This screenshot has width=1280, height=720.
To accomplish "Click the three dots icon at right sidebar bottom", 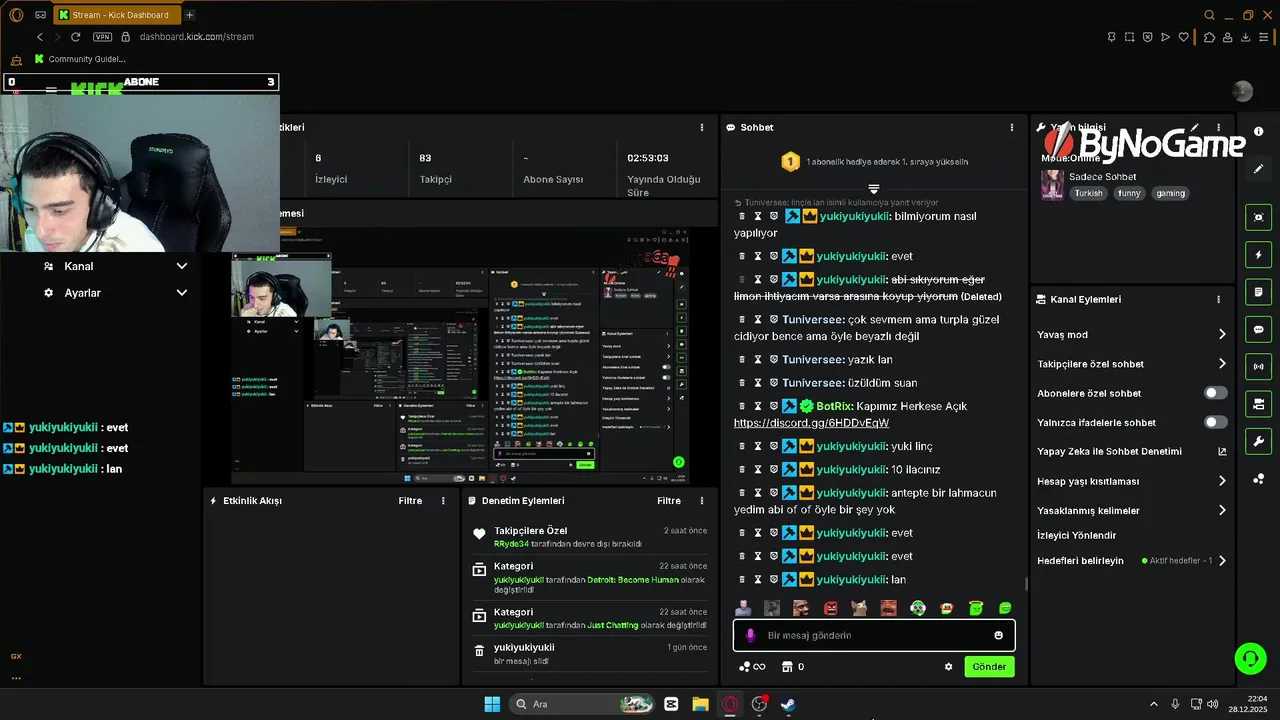I will coord(1258,479).
